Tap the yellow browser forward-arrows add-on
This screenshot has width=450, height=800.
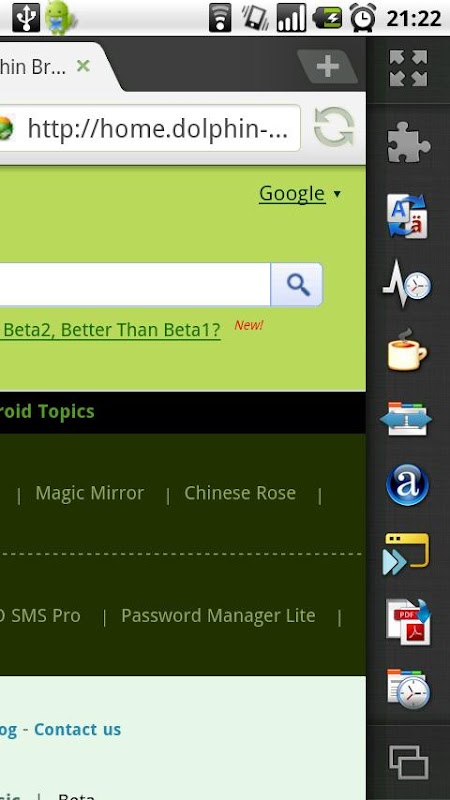click(406, 554)
